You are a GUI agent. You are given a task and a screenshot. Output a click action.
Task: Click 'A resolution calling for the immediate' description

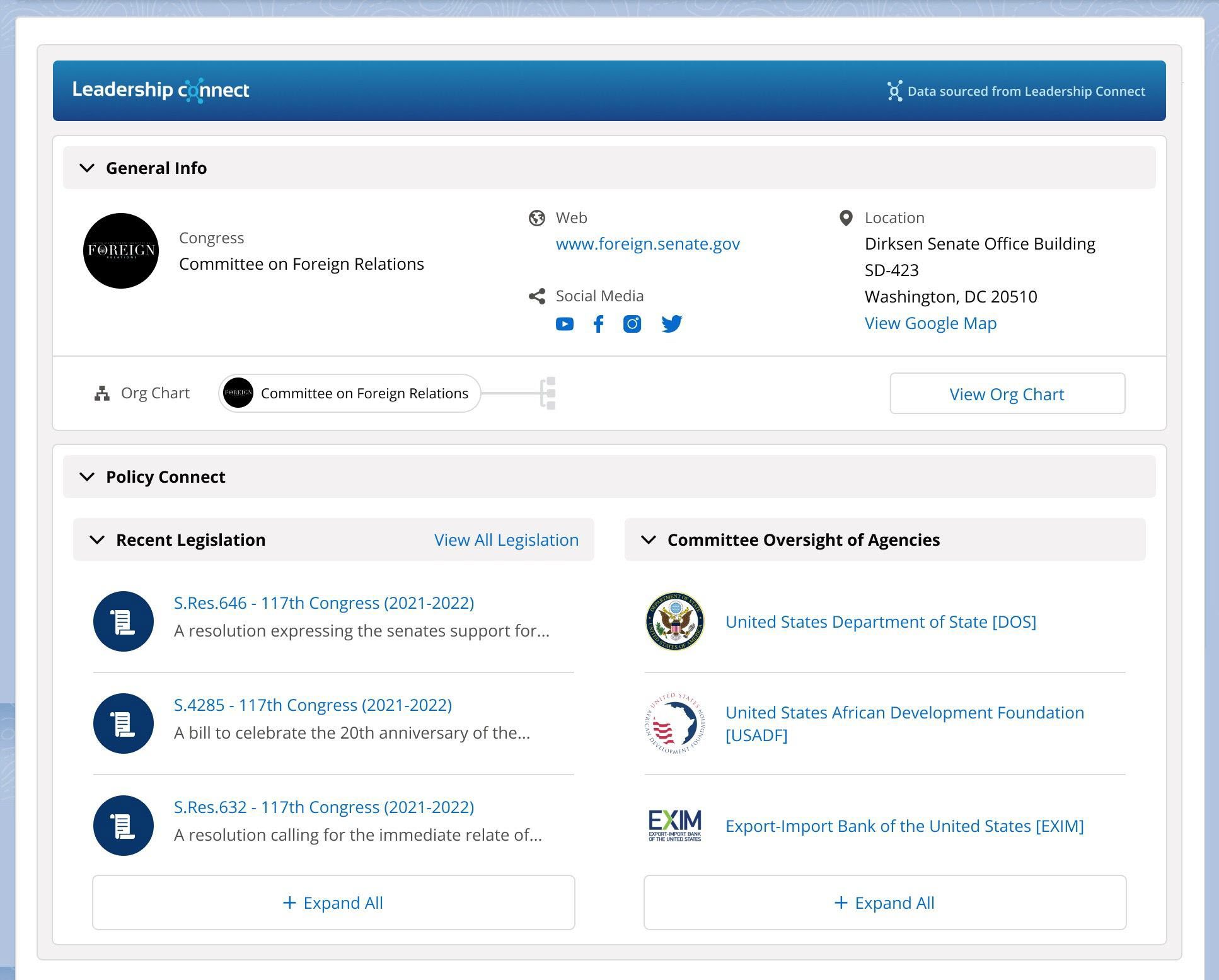point(358,835)
